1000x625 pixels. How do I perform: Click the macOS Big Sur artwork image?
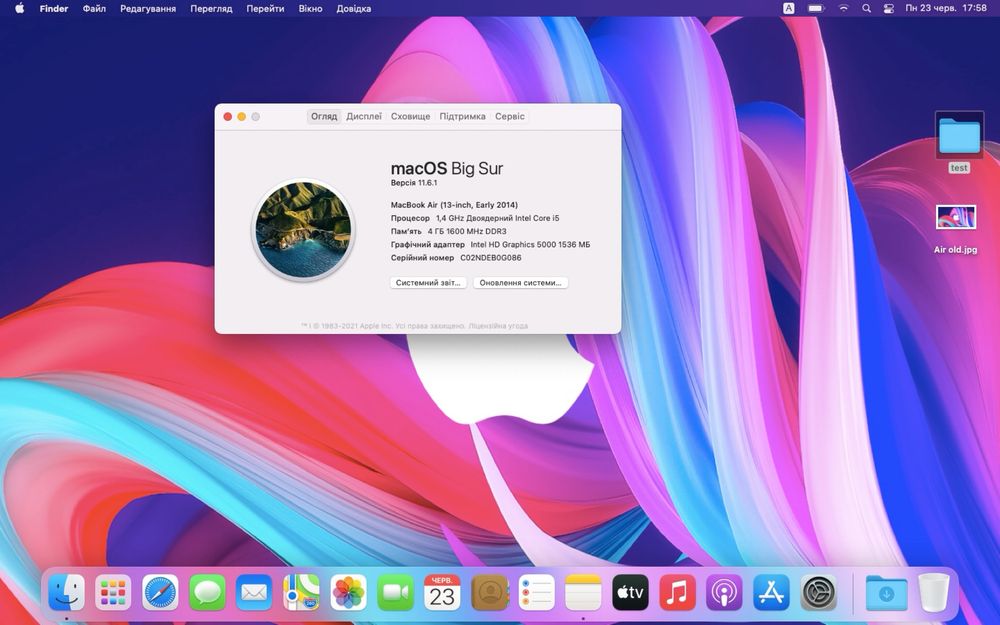[x=303, y=230]
